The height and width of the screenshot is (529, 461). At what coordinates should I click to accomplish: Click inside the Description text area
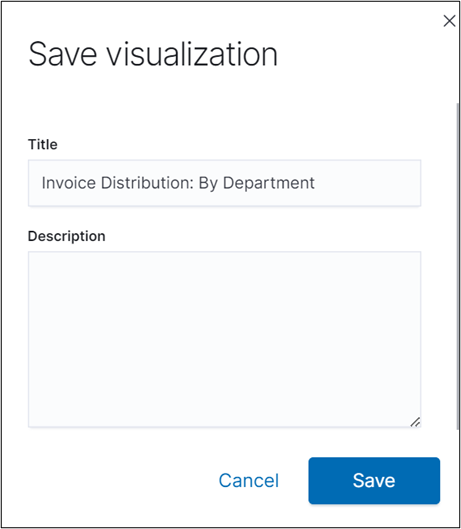(224, 339)
